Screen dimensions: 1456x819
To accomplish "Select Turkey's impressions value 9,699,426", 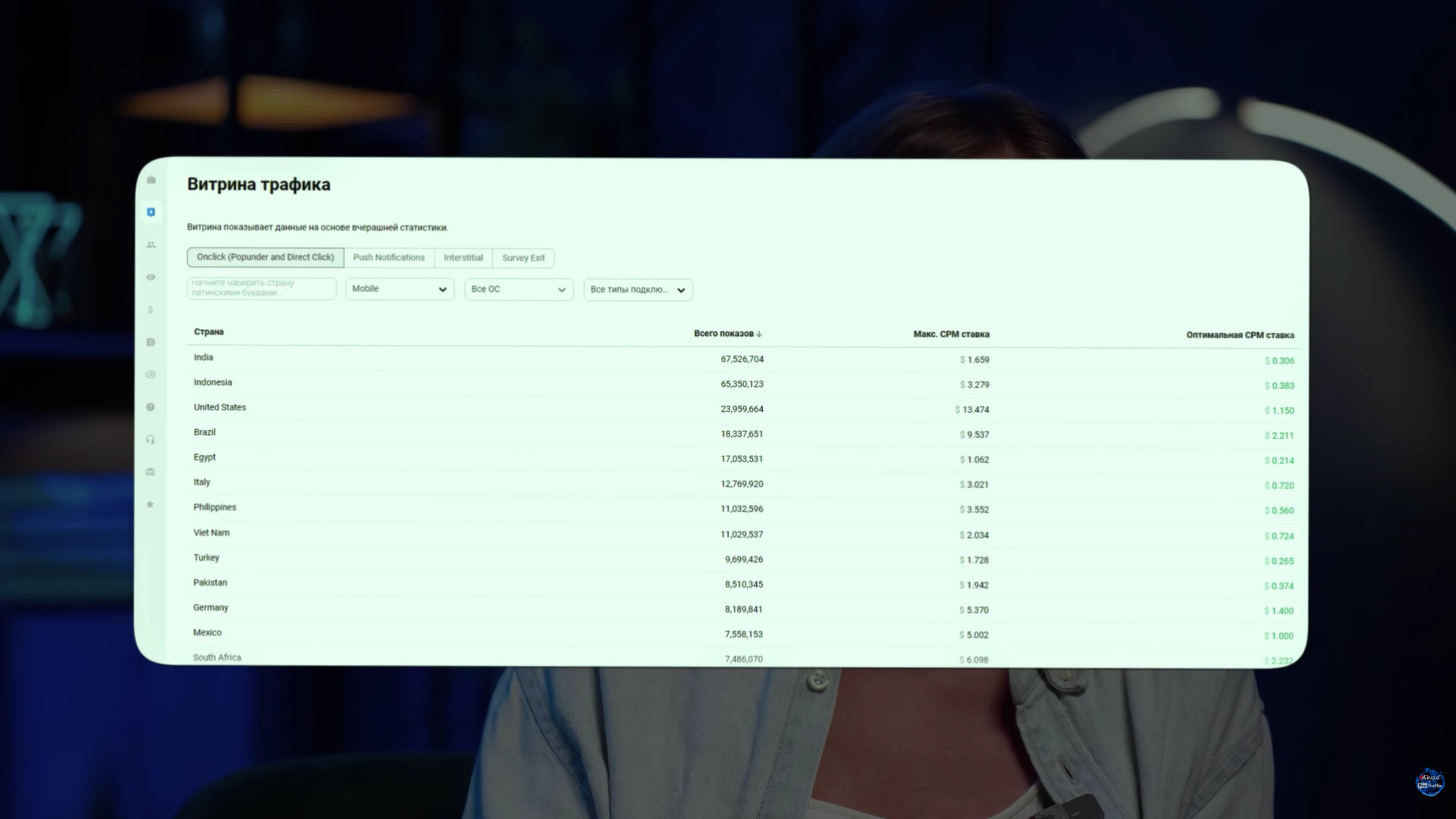I will click(743, 560).
